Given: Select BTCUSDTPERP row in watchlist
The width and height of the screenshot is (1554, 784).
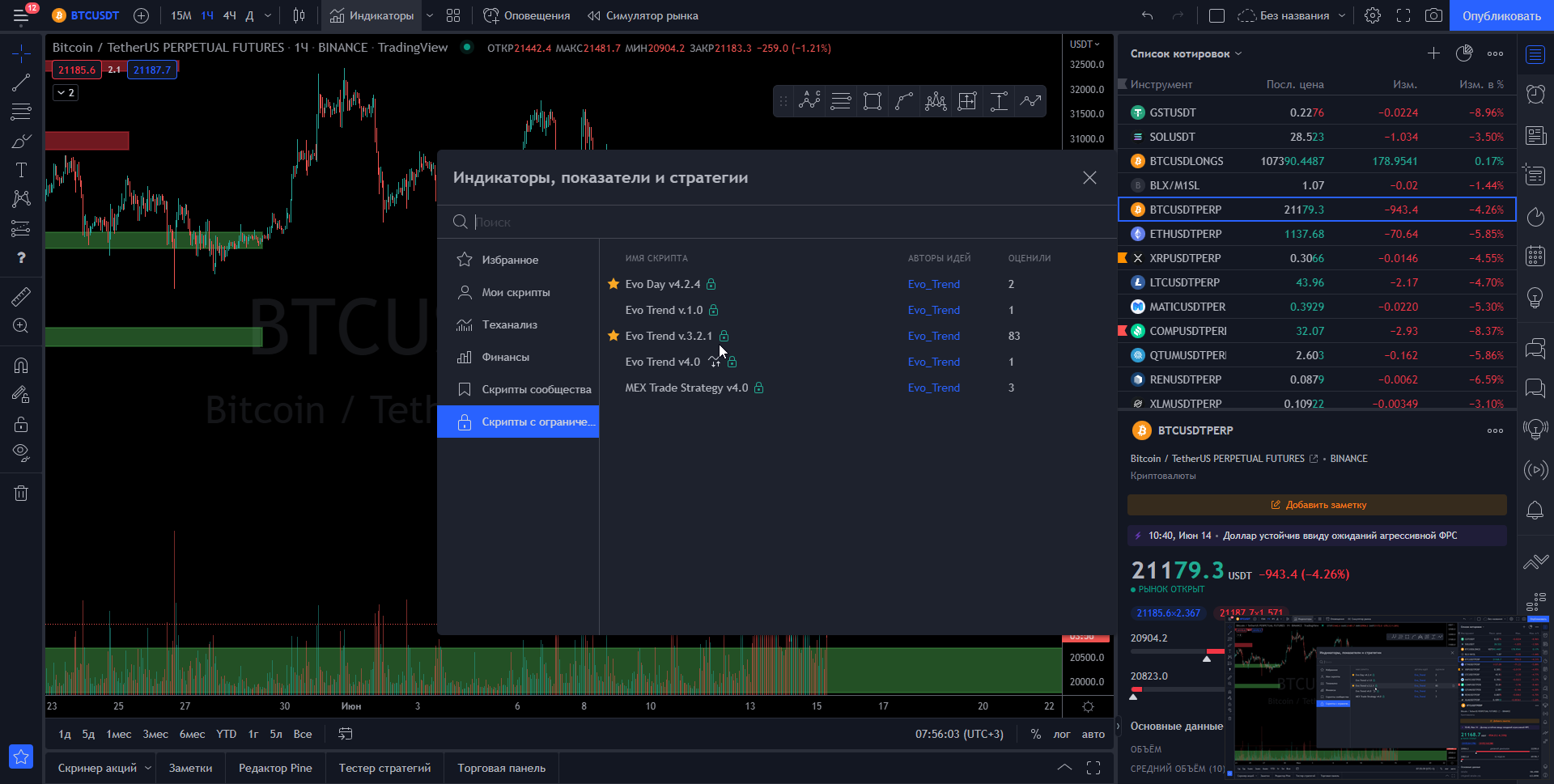Looking at the screenshot, I should pyautogui.click(x=1317, y=210).
